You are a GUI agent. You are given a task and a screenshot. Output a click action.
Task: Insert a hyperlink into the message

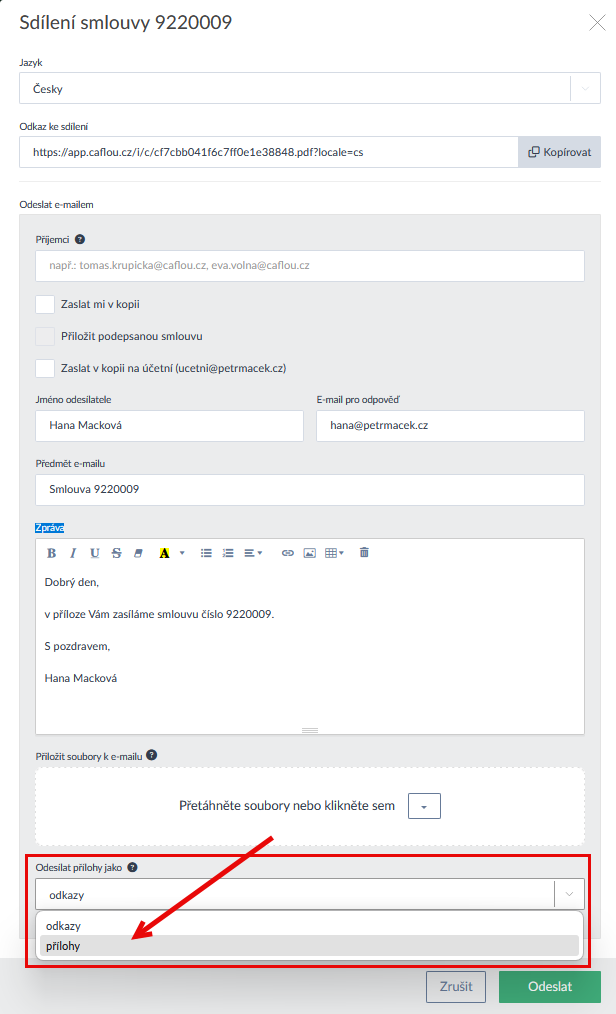click(288, 553)
